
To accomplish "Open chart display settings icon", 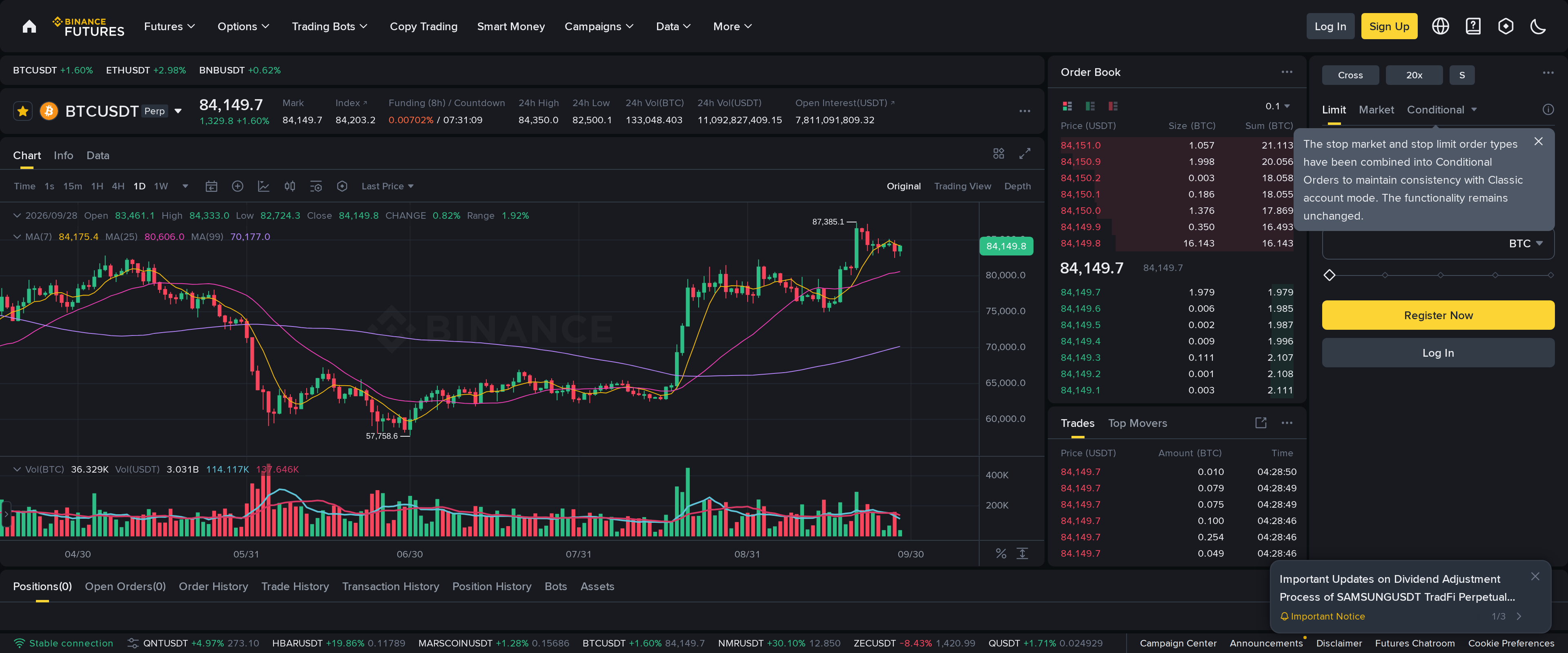I will tap(316, 186).
